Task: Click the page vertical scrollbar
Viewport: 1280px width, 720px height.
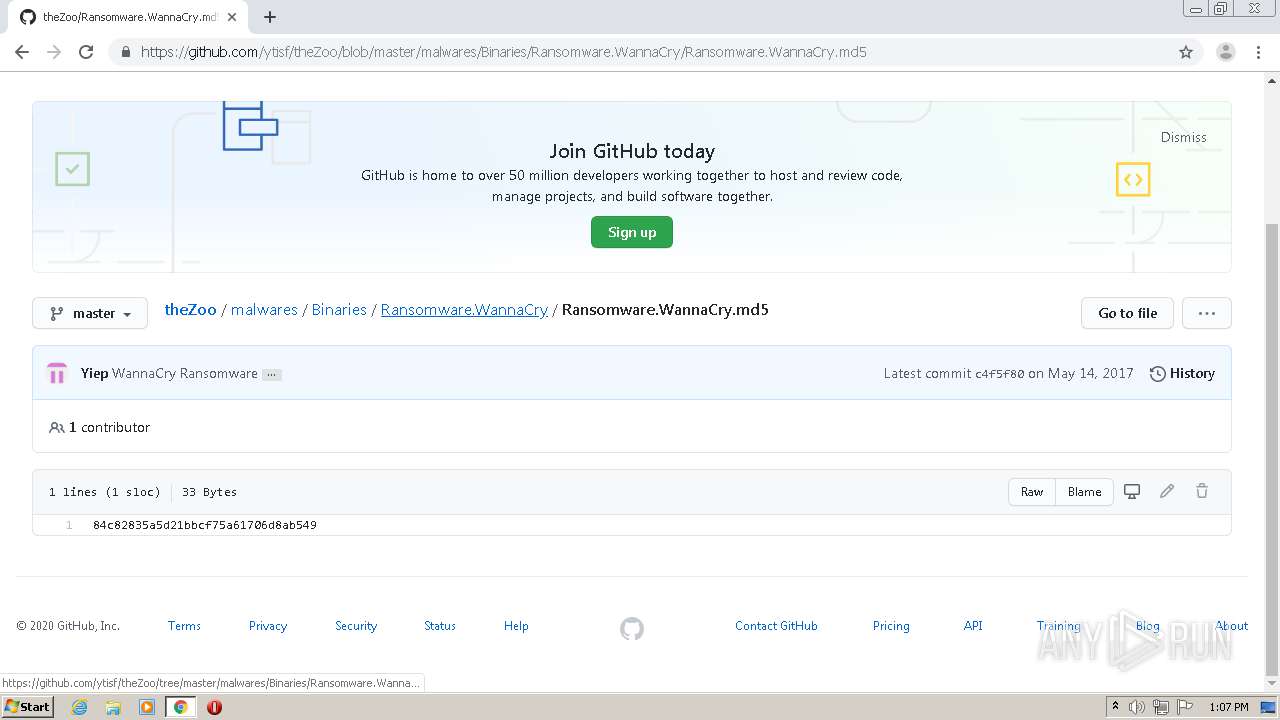Action: 1272,450
